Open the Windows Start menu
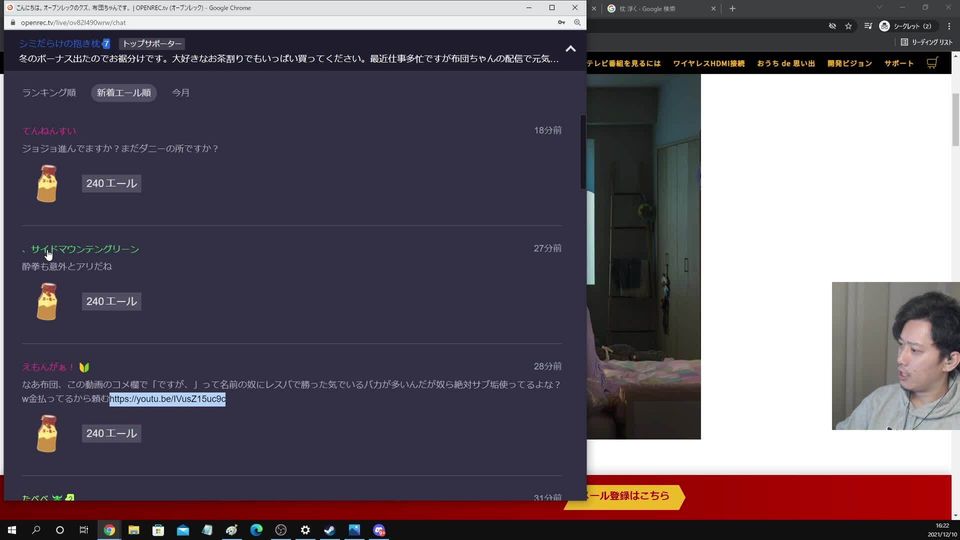960x540 pixels. tap(12, 530)
